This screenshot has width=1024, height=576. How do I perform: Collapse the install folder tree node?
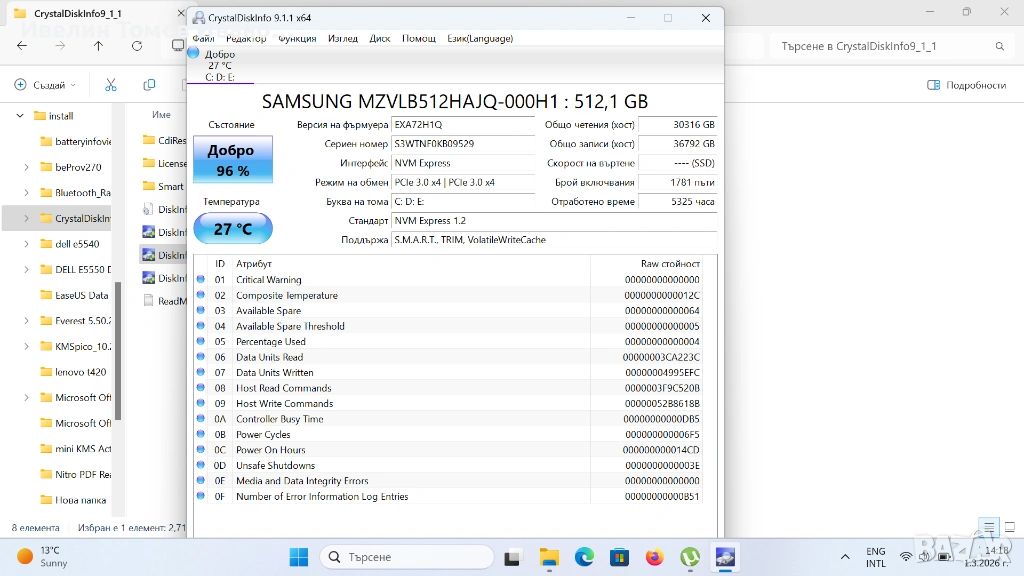point(20,116)
